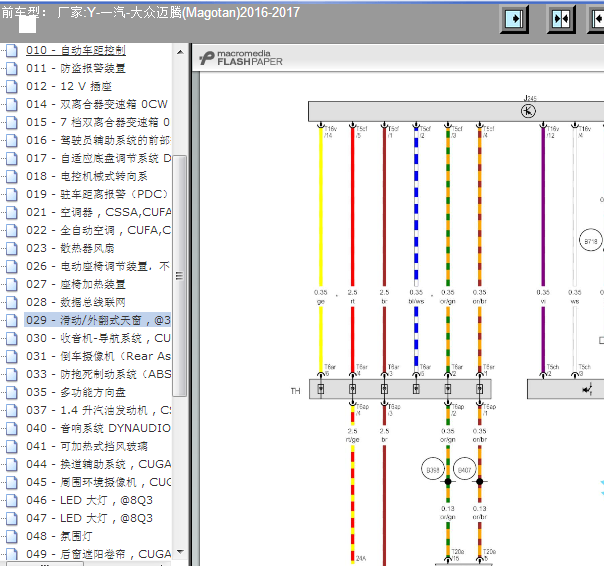
Task: Click the TH connector label
Action: pos(295,391)
